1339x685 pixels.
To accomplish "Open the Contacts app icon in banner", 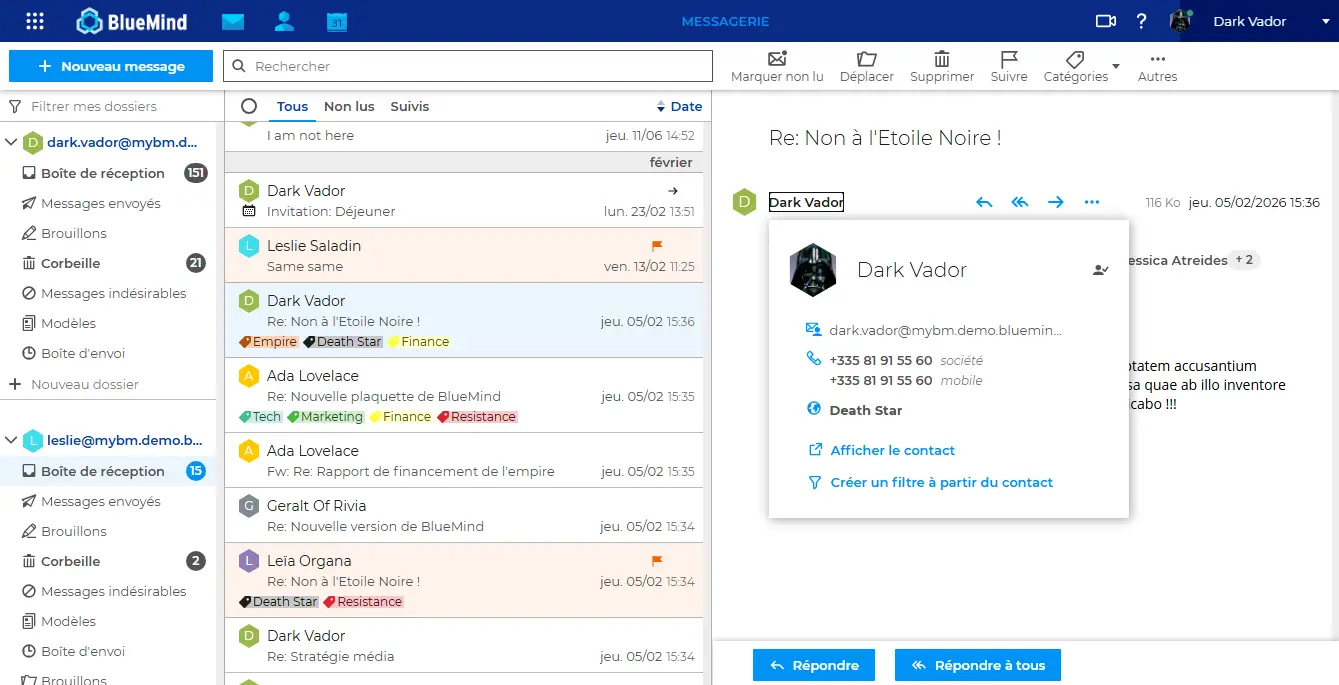I will coord(284,21).
